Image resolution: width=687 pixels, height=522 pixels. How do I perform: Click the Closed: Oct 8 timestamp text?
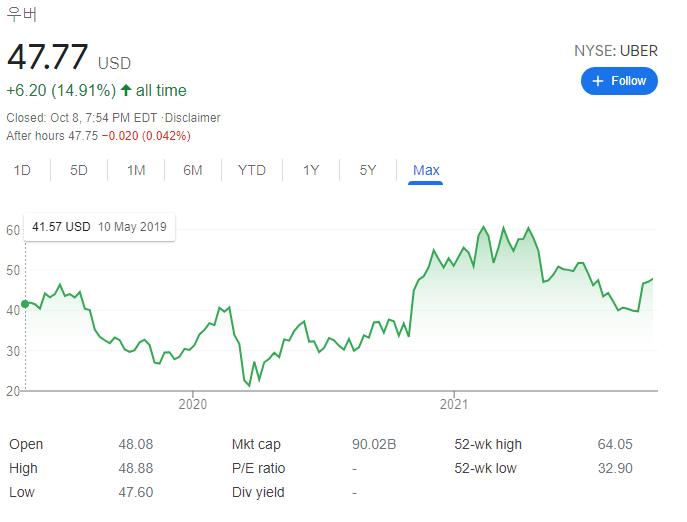click(x=81, y=118)
